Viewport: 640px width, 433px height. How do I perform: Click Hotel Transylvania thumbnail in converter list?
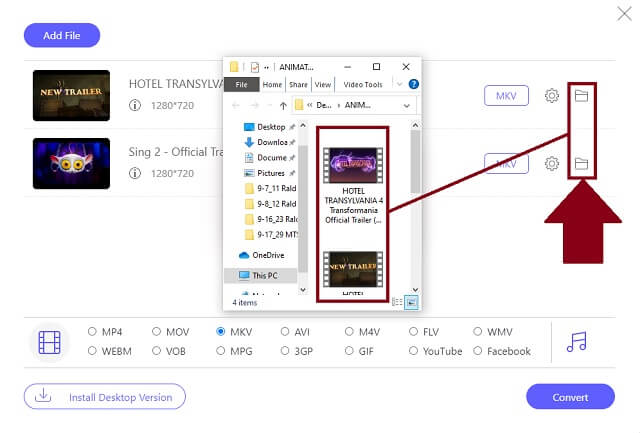tap(71, 95)
